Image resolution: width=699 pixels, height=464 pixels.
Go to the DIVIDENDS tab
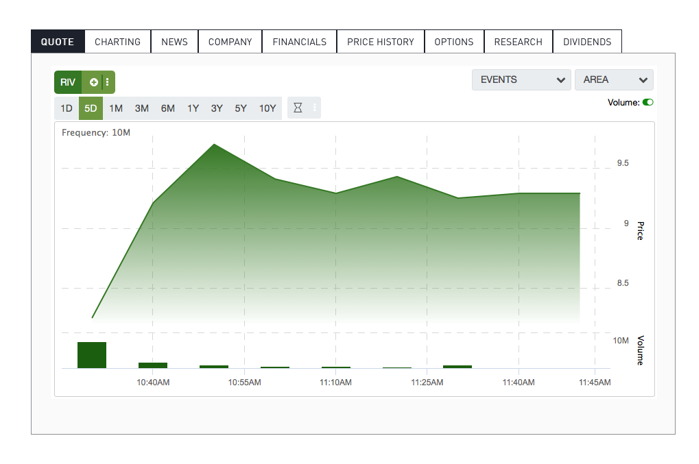587,41
